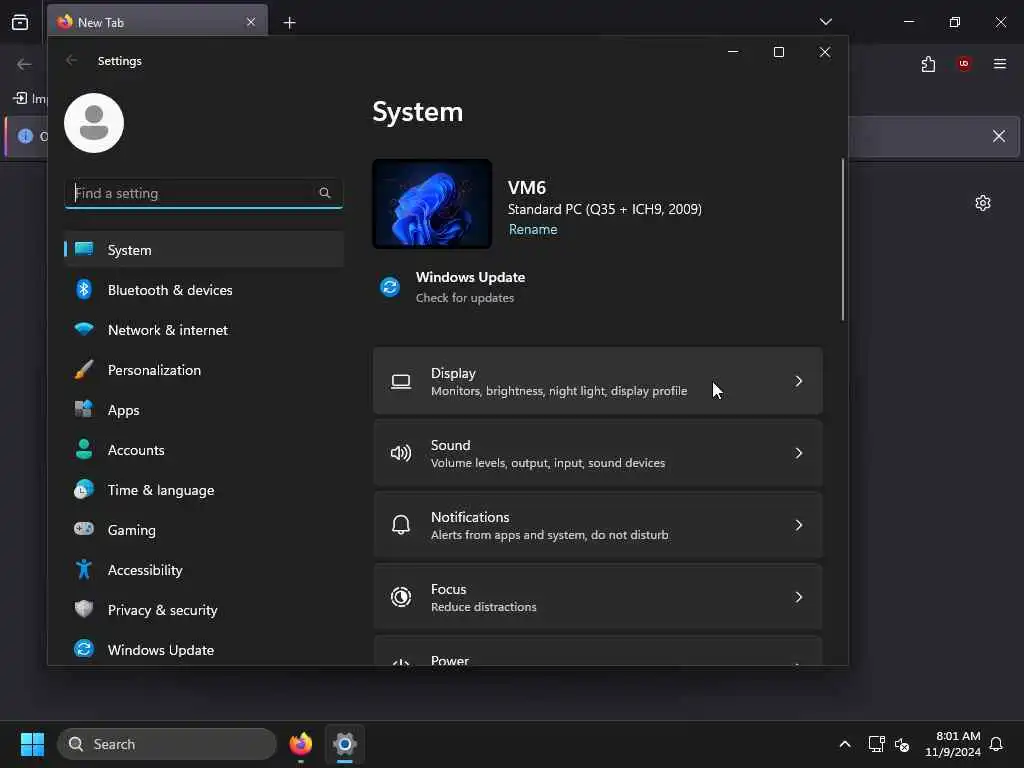1024x768 pixels.
Task: Show hidden system tray icons
Action: click(x=844, y=744)
